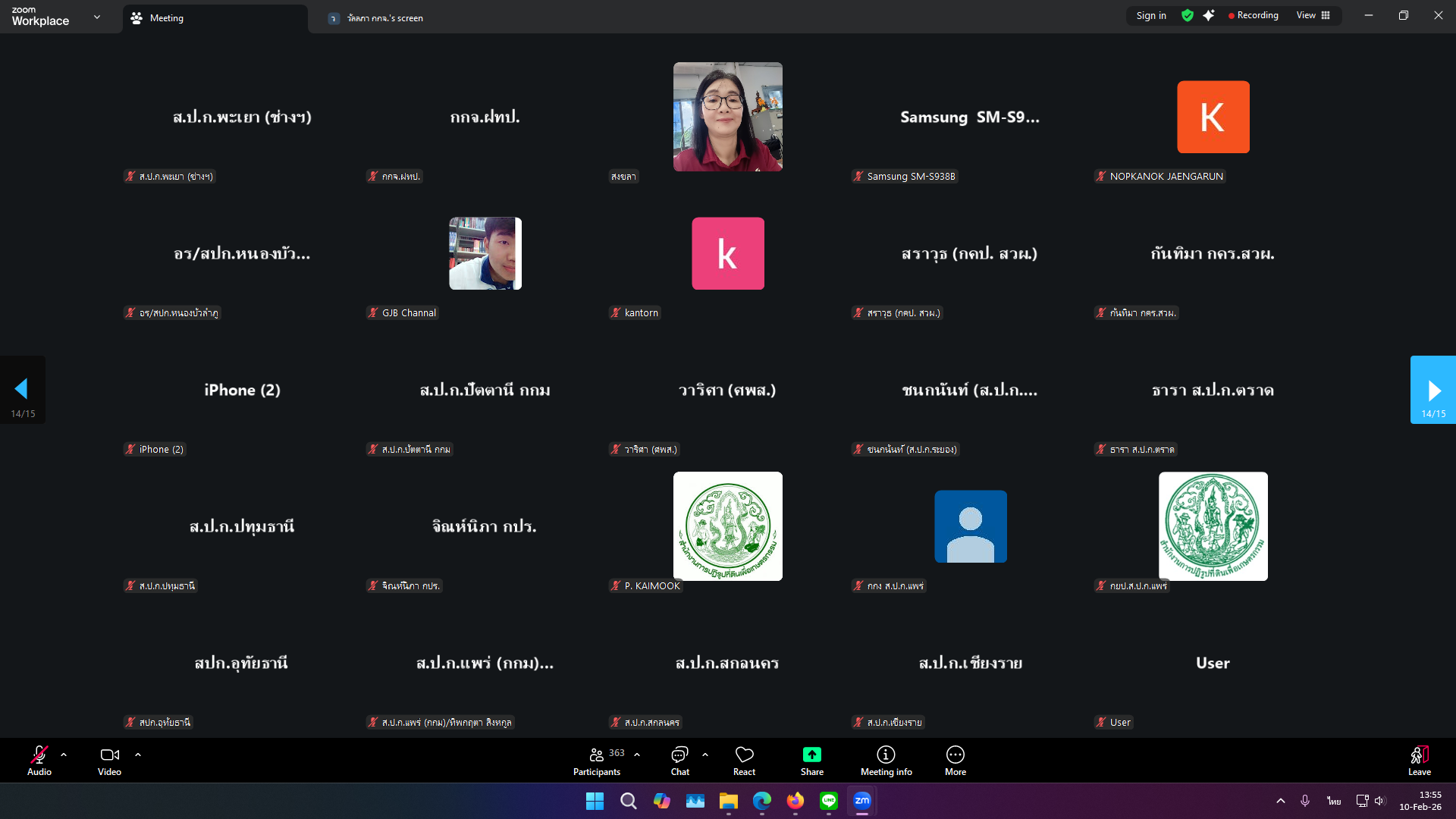
Task: Toggle the taskbar microphone tray icon
Action: coord(1305,801)
